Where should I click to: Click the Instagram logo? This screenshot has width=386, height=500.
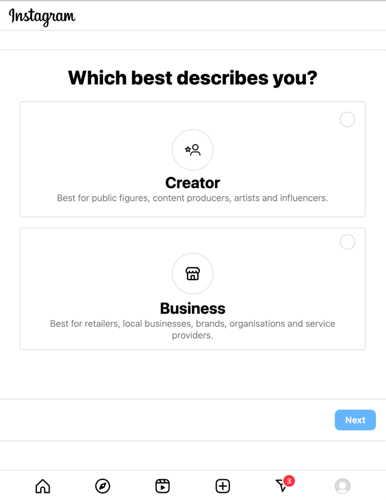click(x=42, y=17)
